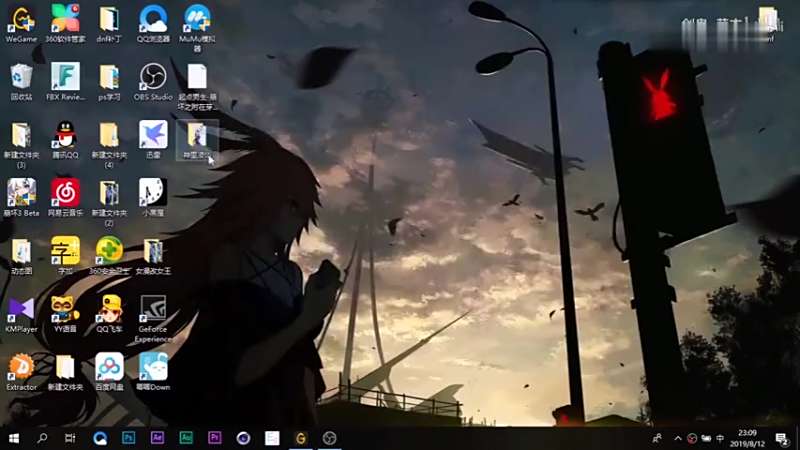This screenshot has width=800, height=450.
Task: Open the Cinema 4D sphere taskbar icon
Action: click(x=243, y=438)
